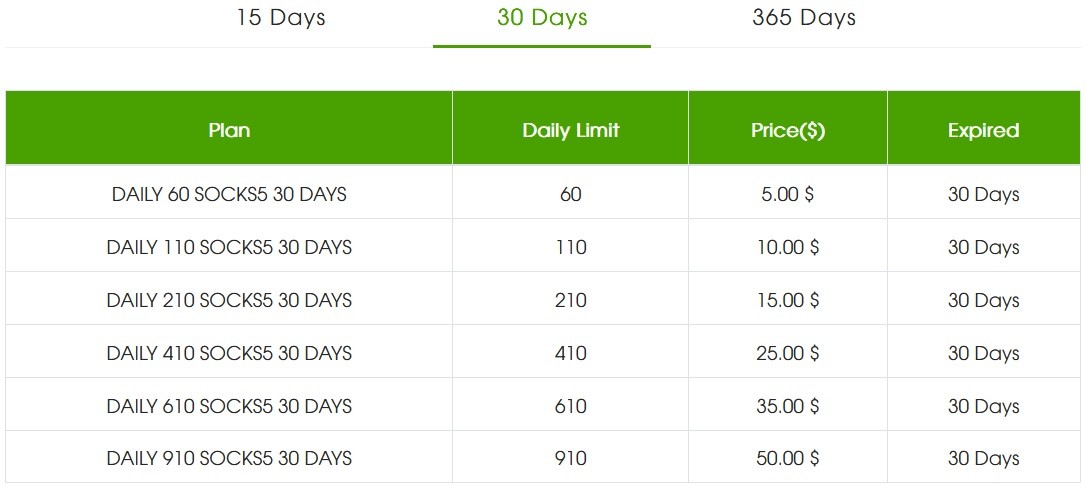
Task: Click the 910 daily limit value
Action: pyautogui.click(x=571, y=459)
